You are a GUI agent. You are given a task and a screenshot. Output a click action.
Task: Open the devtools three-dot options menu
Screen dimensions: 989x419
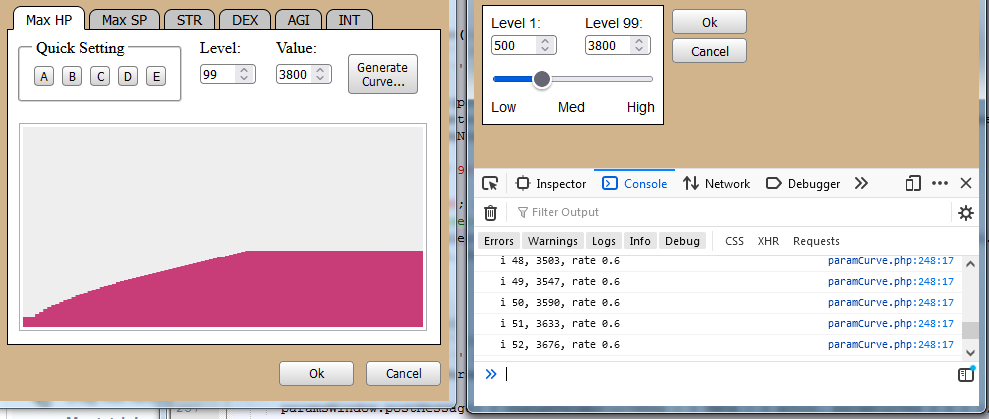(x=940, y=183)
